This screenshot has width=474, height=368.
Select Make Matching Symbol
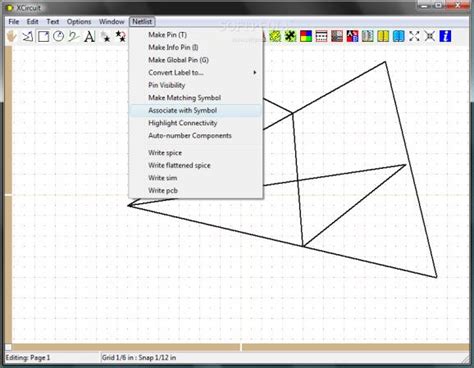coord(196,98)
